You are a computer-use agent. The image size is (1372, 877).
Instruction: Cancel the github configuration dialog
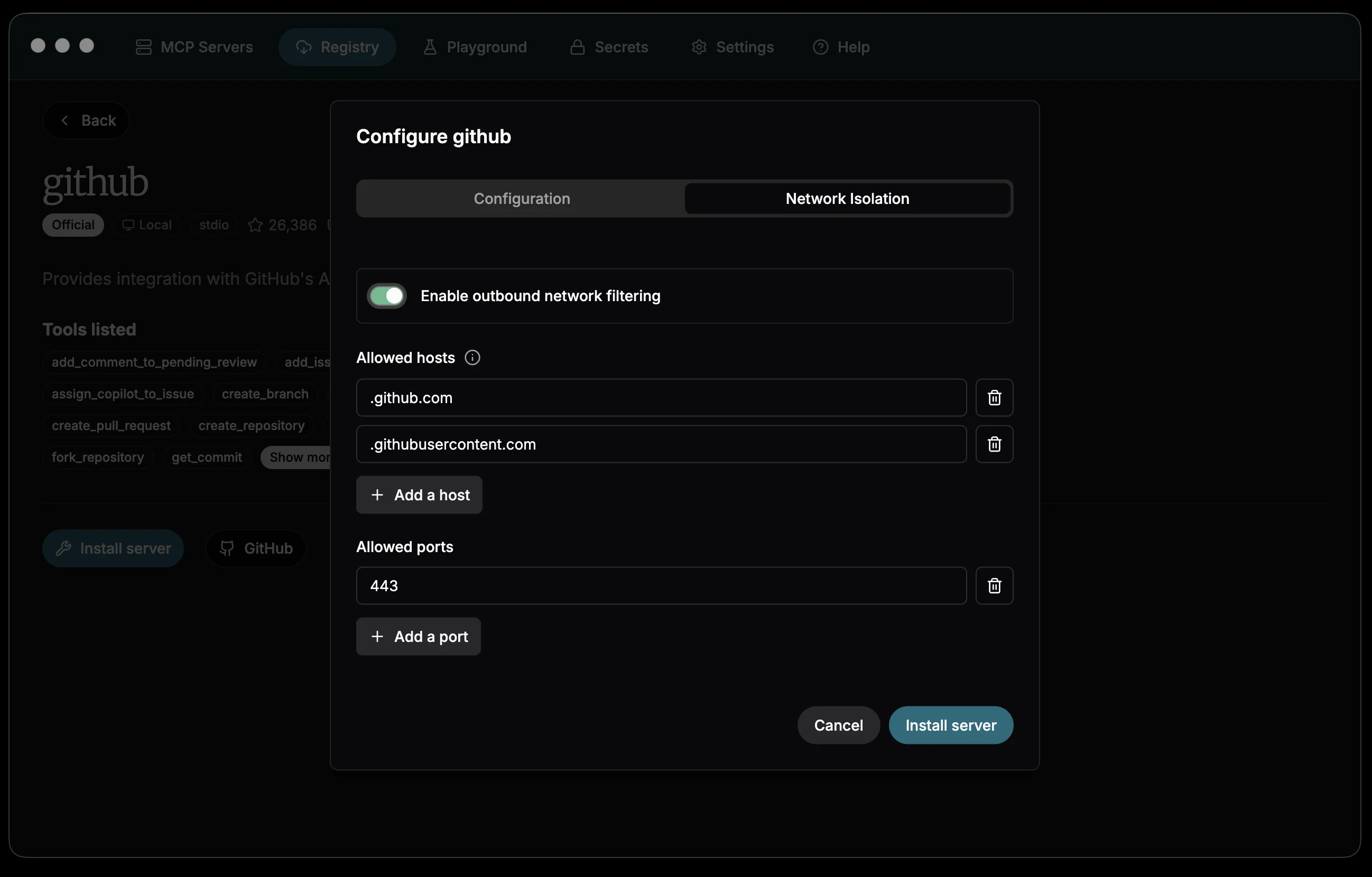[838, 725]
